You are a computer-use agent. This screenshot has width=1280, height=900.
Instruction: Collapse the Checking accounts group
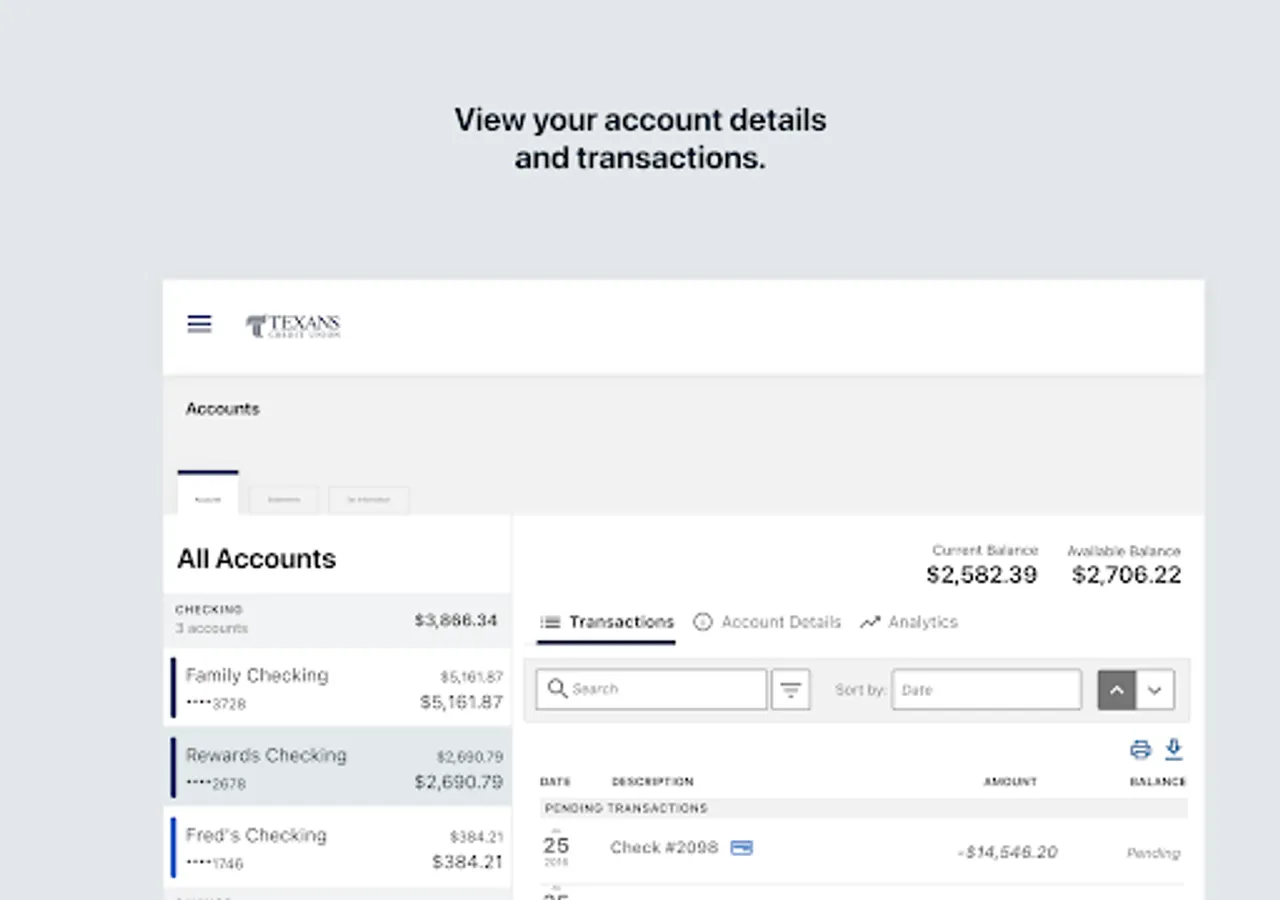coord(337,619)
